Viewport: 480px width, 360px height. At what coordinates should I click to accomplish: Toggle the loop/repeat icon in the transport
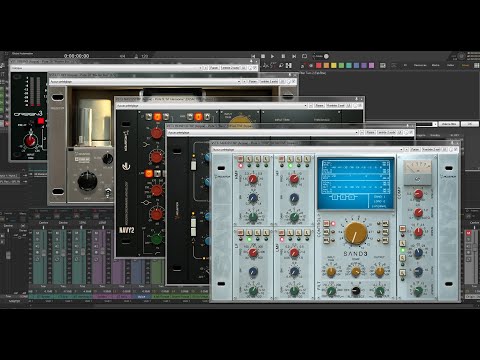point(304,56)
